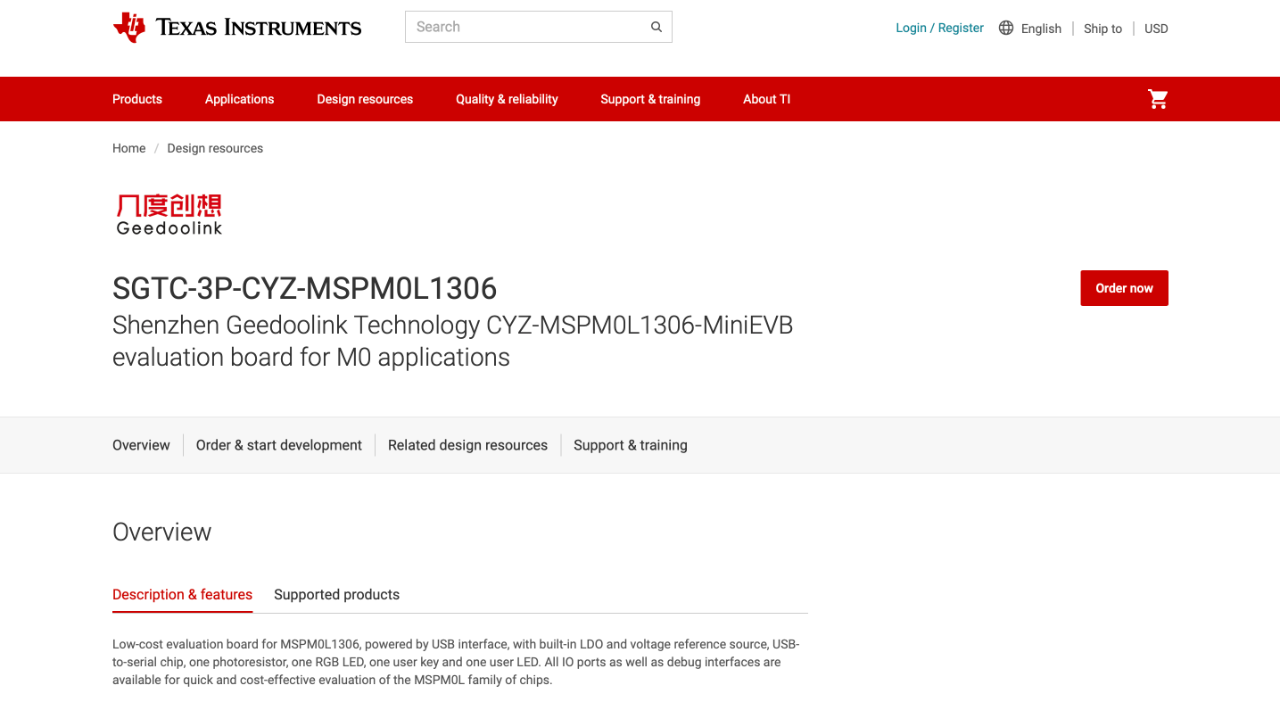Click the globe language icon
The height and width of the screenshot is (706, 1280).
click(x=1006, y=28)
